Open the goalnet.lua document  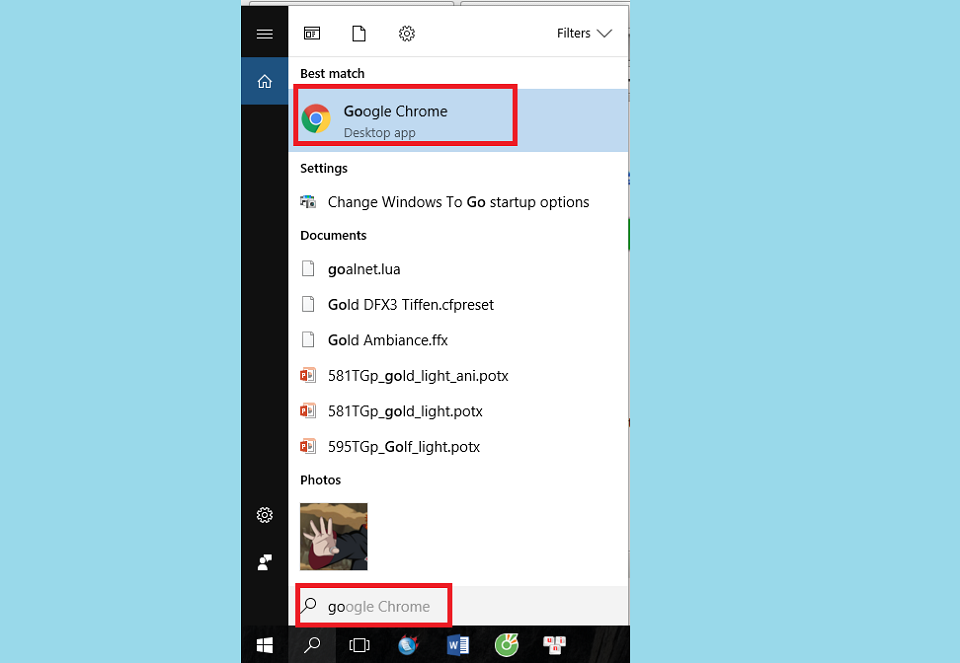[x=458, y=269]
